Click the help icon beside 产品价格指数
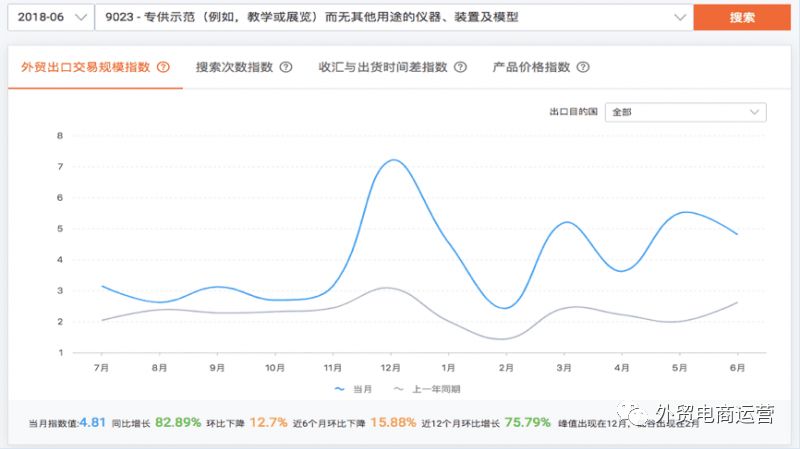This screenshot has width=800, height=449. [583, 67]
